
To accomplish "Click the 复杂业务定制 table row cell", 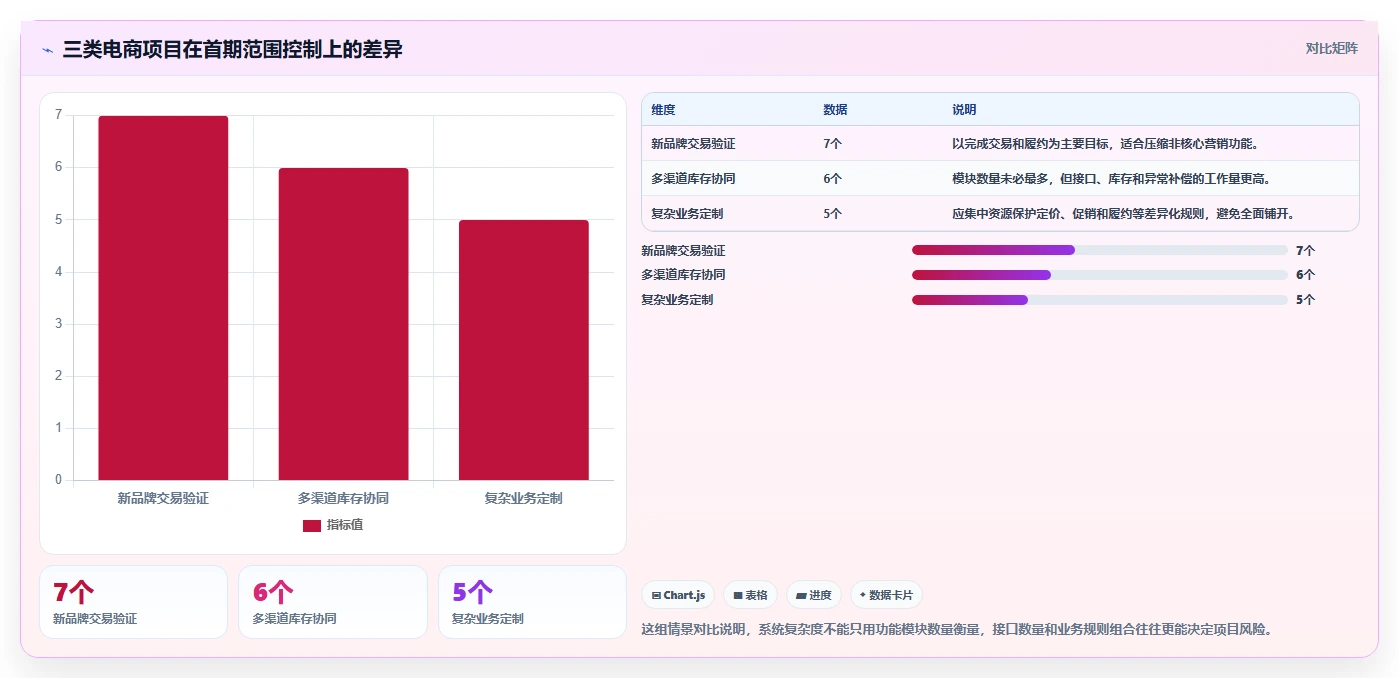I will click(687, 214).
